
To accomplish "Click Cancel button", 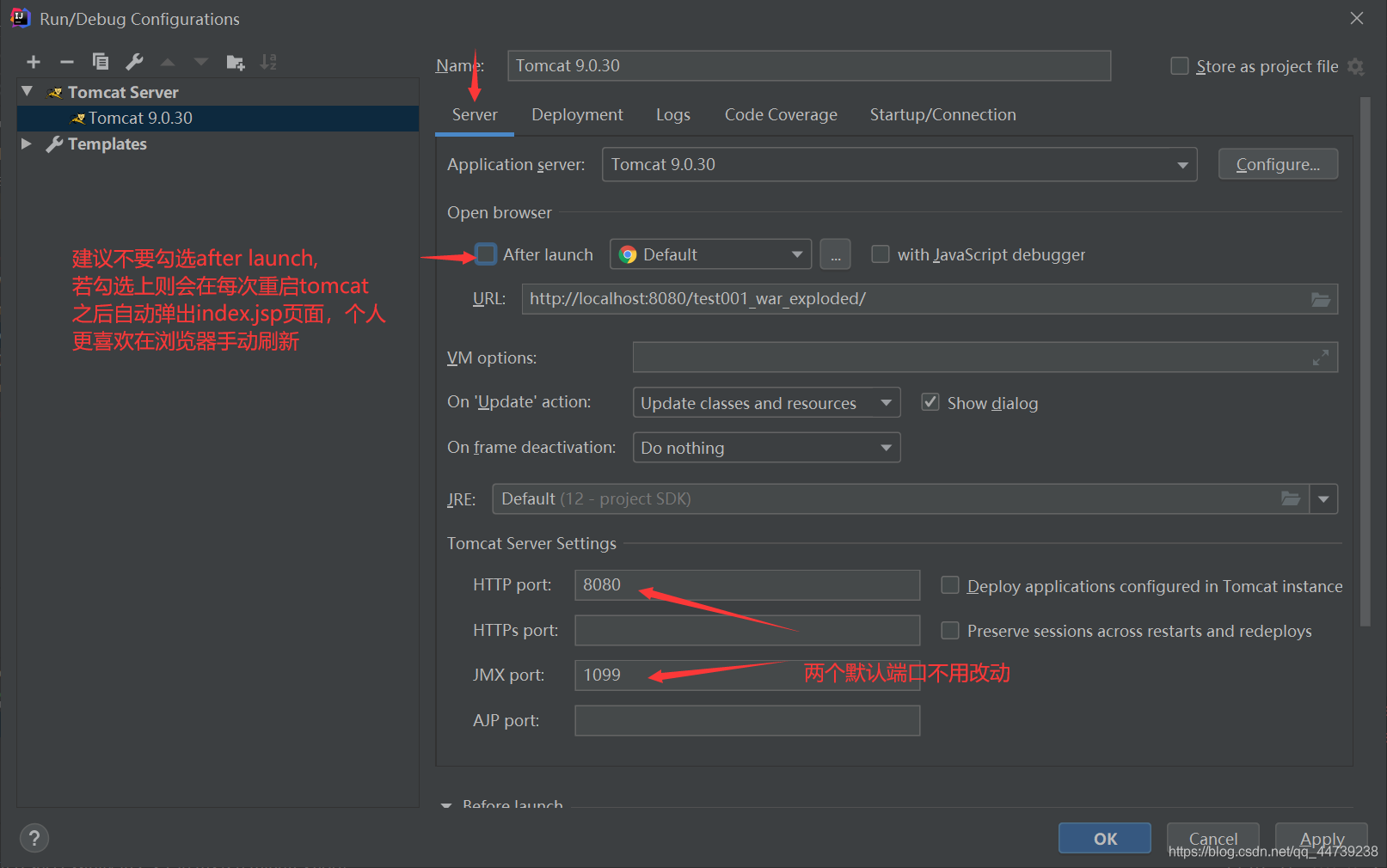I will tap(1213, 838).
